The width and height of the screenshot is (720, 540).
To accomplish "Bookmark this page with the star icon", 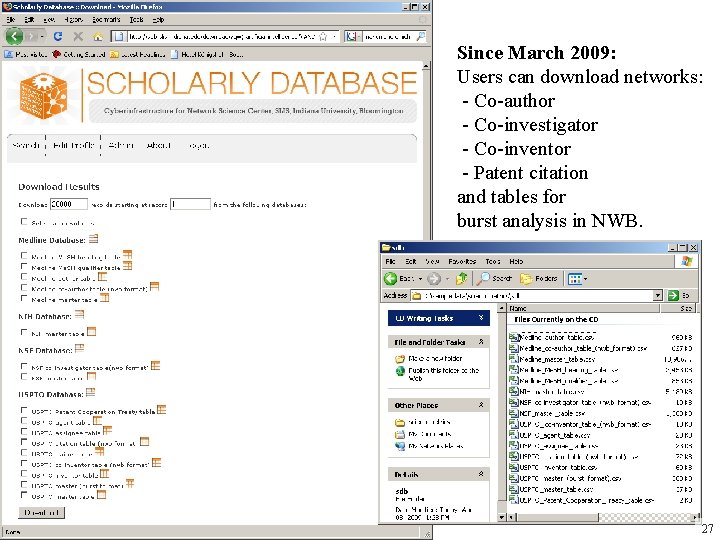I will pos(323,36).
